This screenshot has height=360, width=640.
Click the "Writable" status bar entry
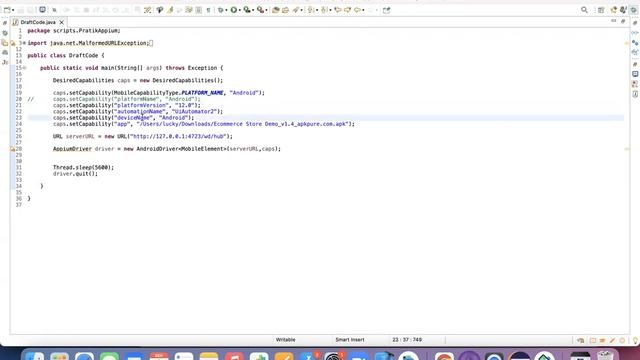coord(285,340)
